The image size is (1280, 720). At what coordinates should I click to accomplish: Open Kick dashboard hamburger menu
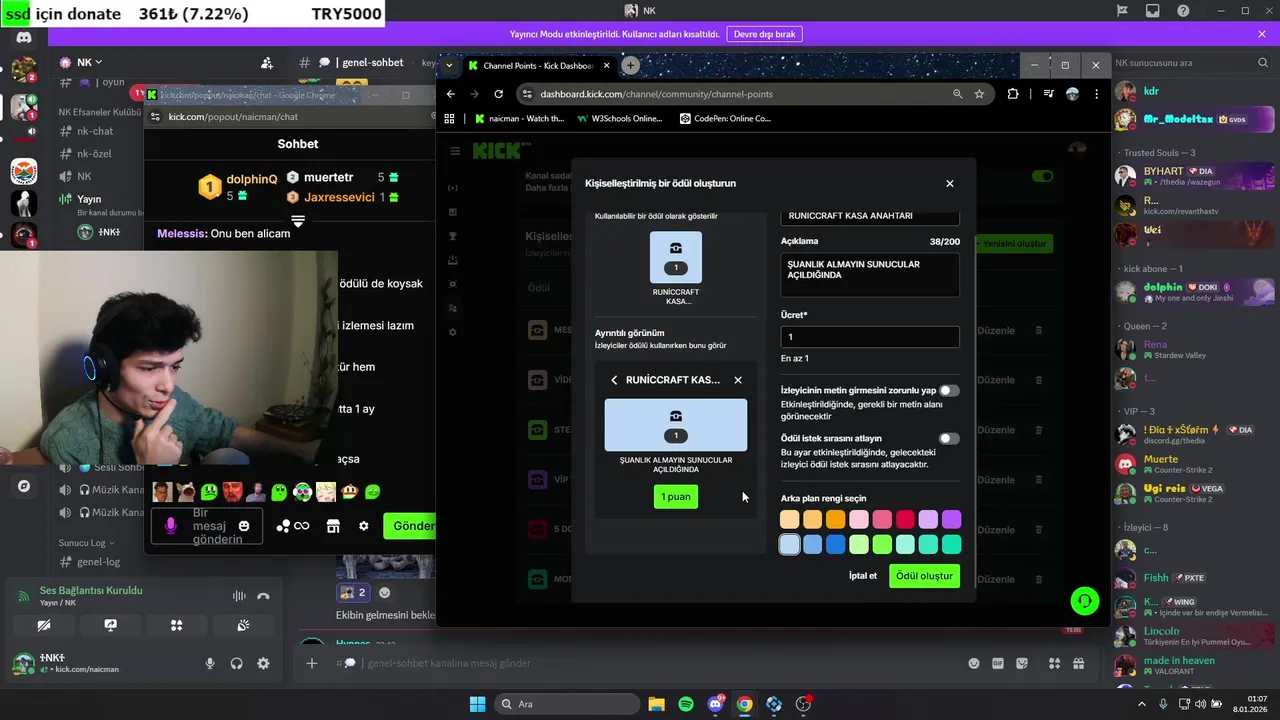tap(455, 151)
